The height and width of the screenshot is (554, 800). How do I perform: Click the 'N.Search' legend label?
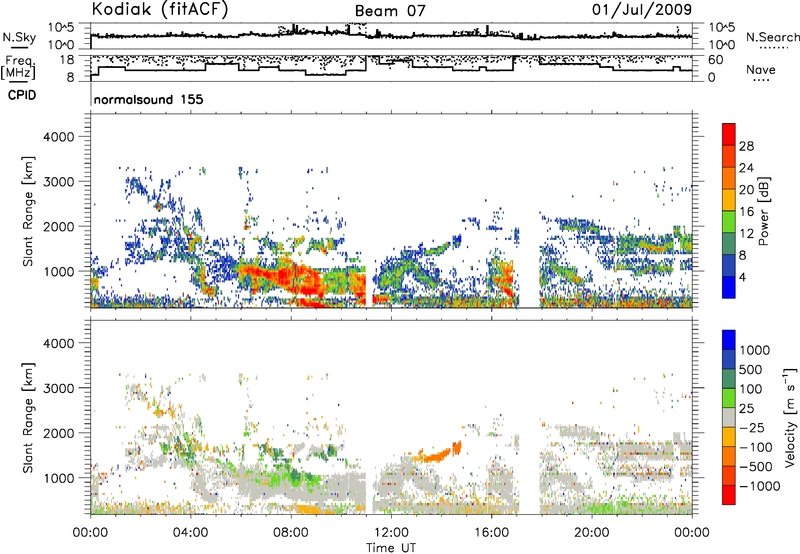(772, 37)
